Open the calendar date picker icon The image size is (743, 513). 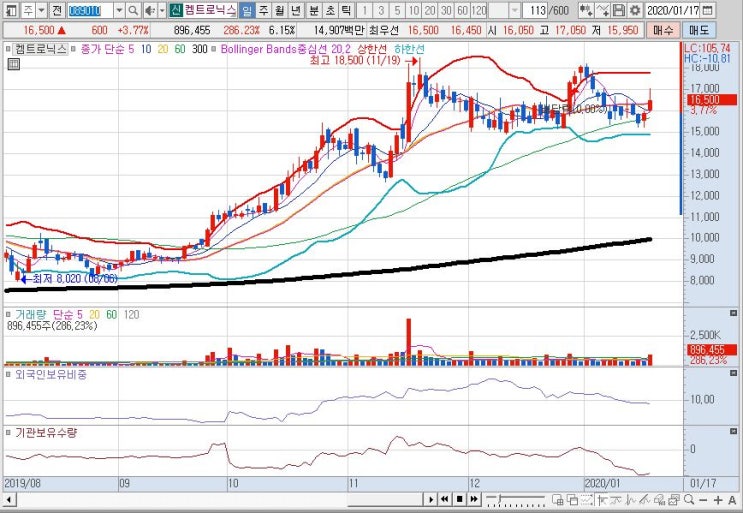pos(707,10)
